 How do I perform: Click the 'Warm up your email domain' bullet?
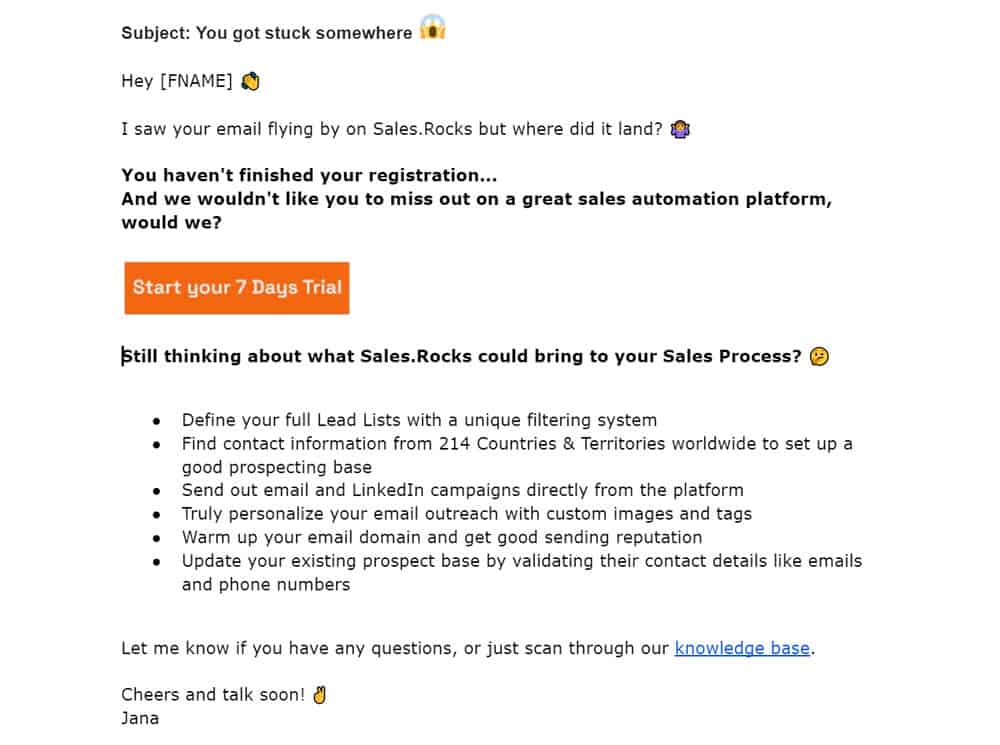[x=441, y=537]
